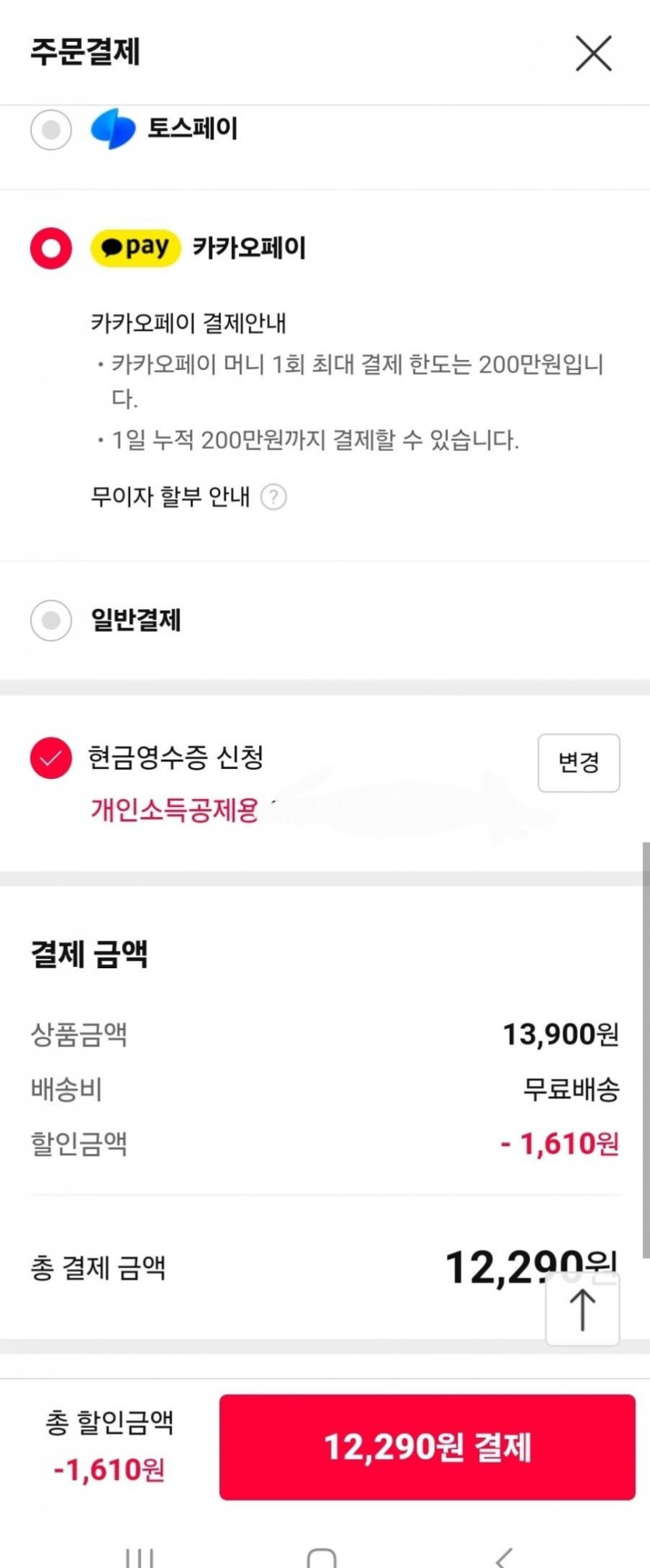Tap the 무이자 할부 안내 text link
This screenshot has width=650, height=1568.
click(x=170, y=496)
